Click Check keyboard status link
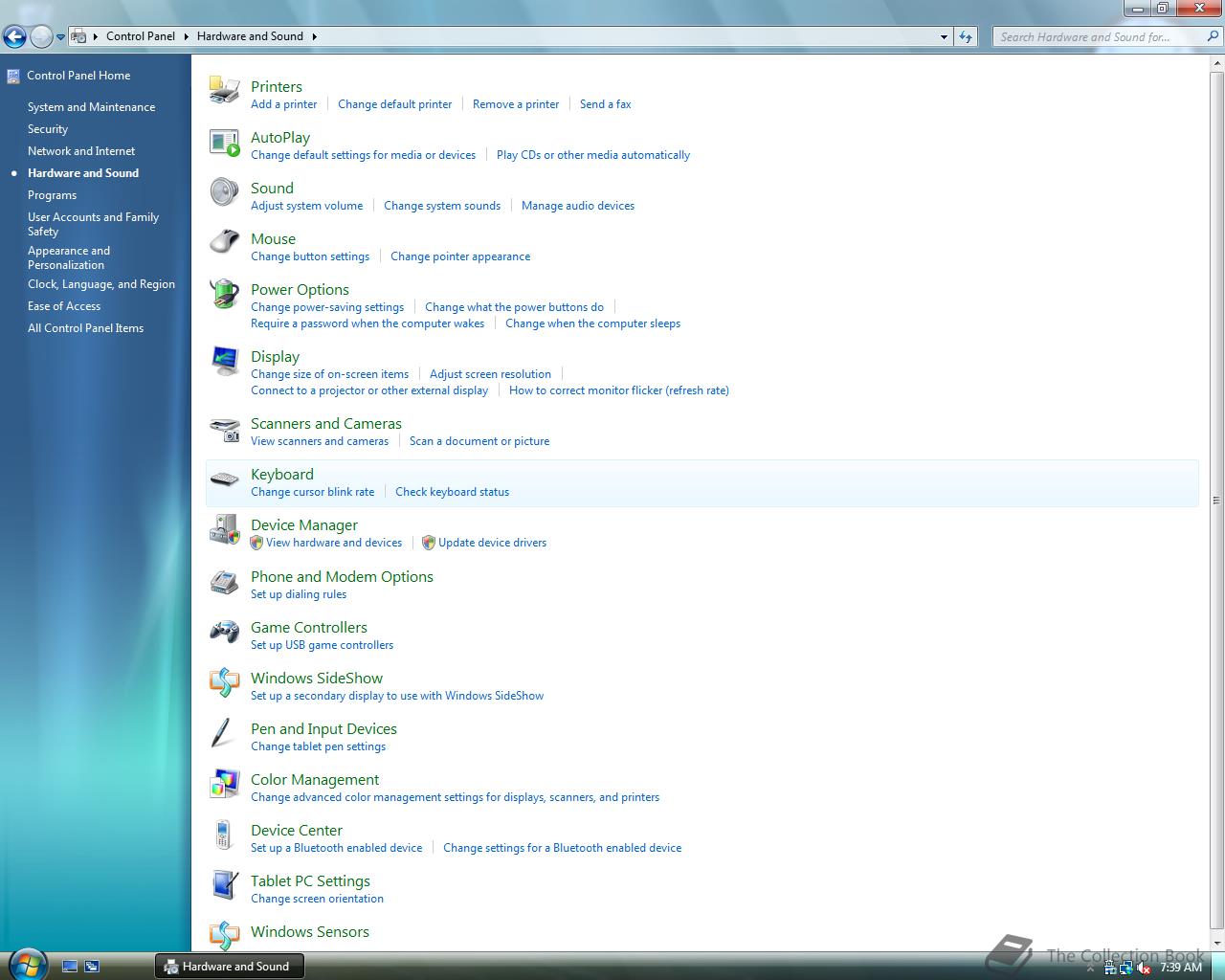The width and height of the screenshot is (1225, 980). 452,492
